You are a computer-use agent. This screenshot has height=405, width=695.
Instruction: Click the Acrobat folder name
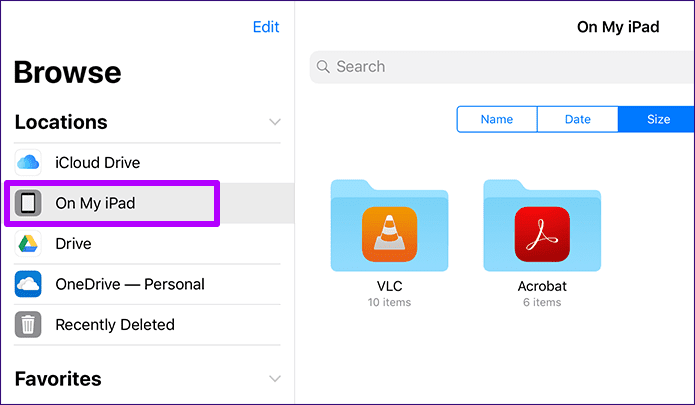(542, 286)
